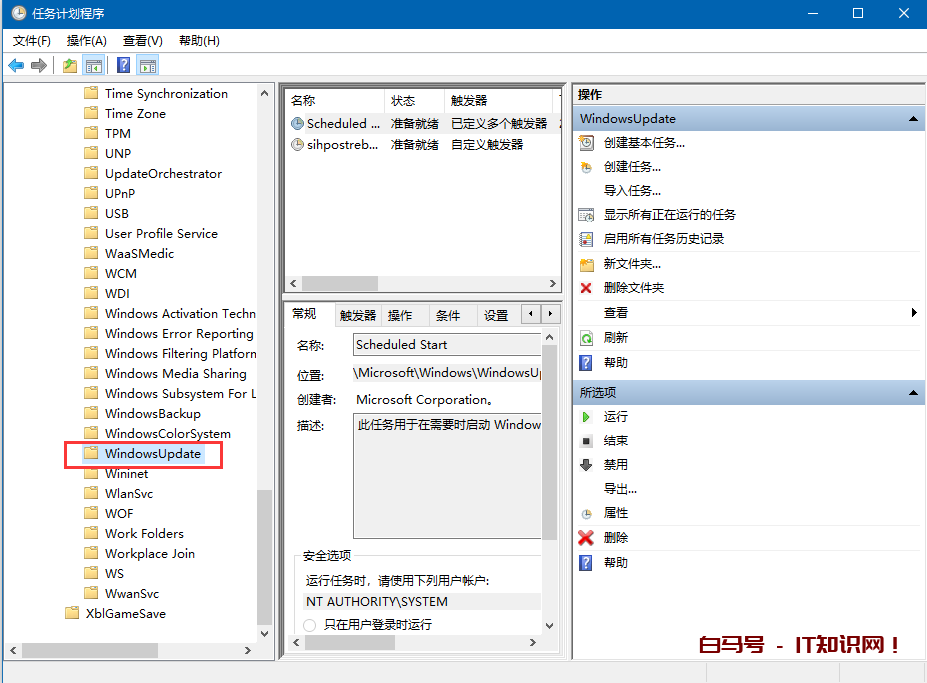Expand the 查看 submenu arrow in the actions pane
927x683 pixels.
914,313
